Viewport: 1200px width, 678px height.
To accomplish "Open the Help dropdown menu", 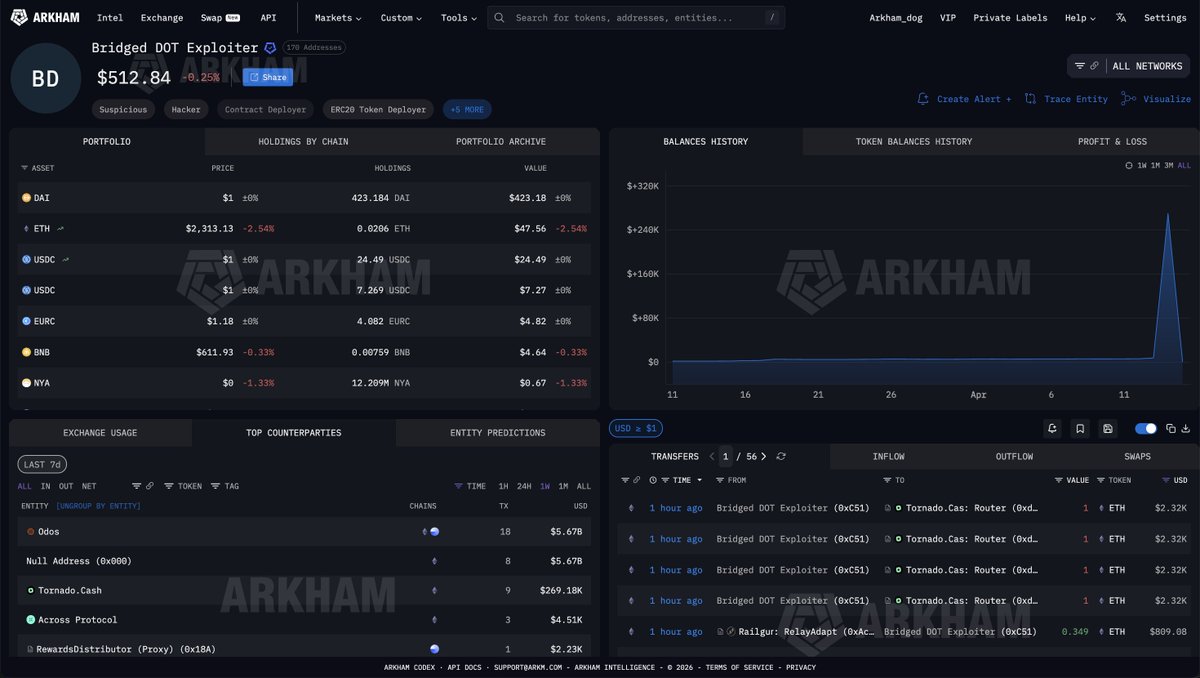I will (x=1080, y=18).
